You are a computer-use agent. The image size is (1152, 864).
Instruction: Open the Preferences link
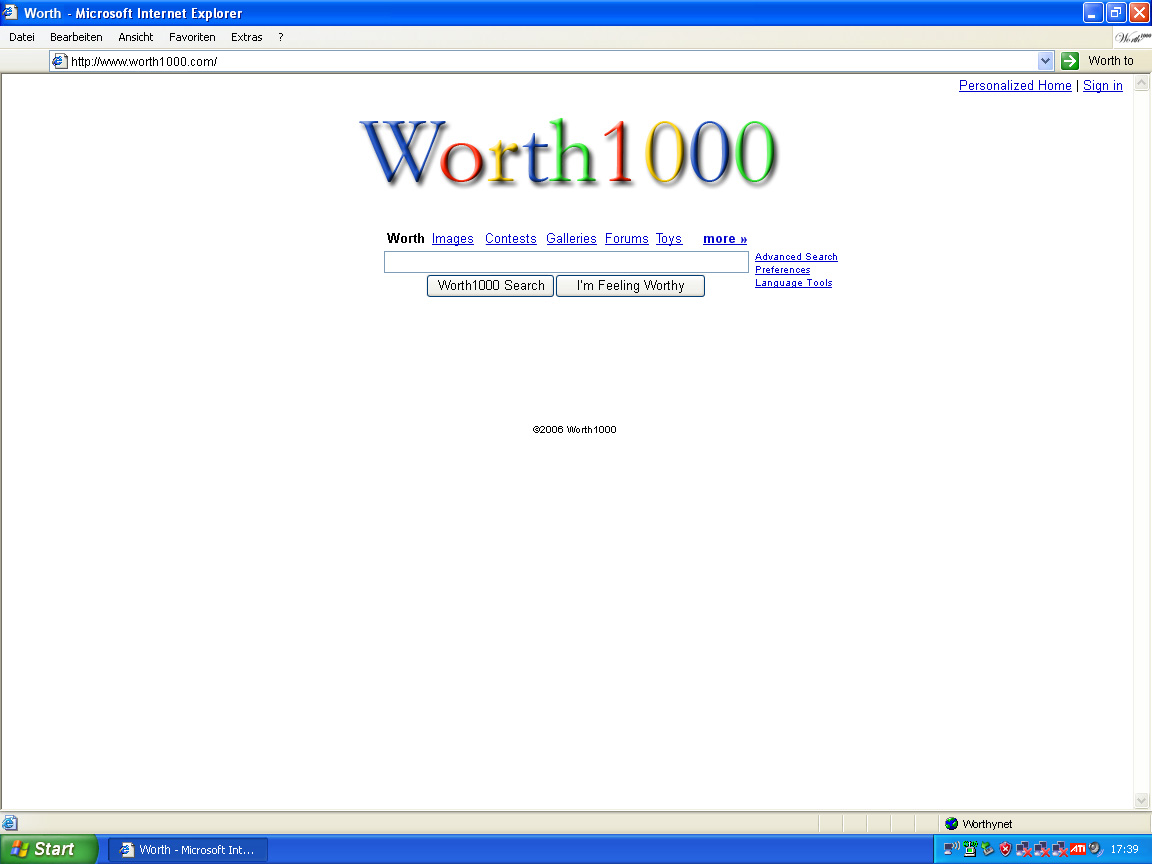(782, 270)
